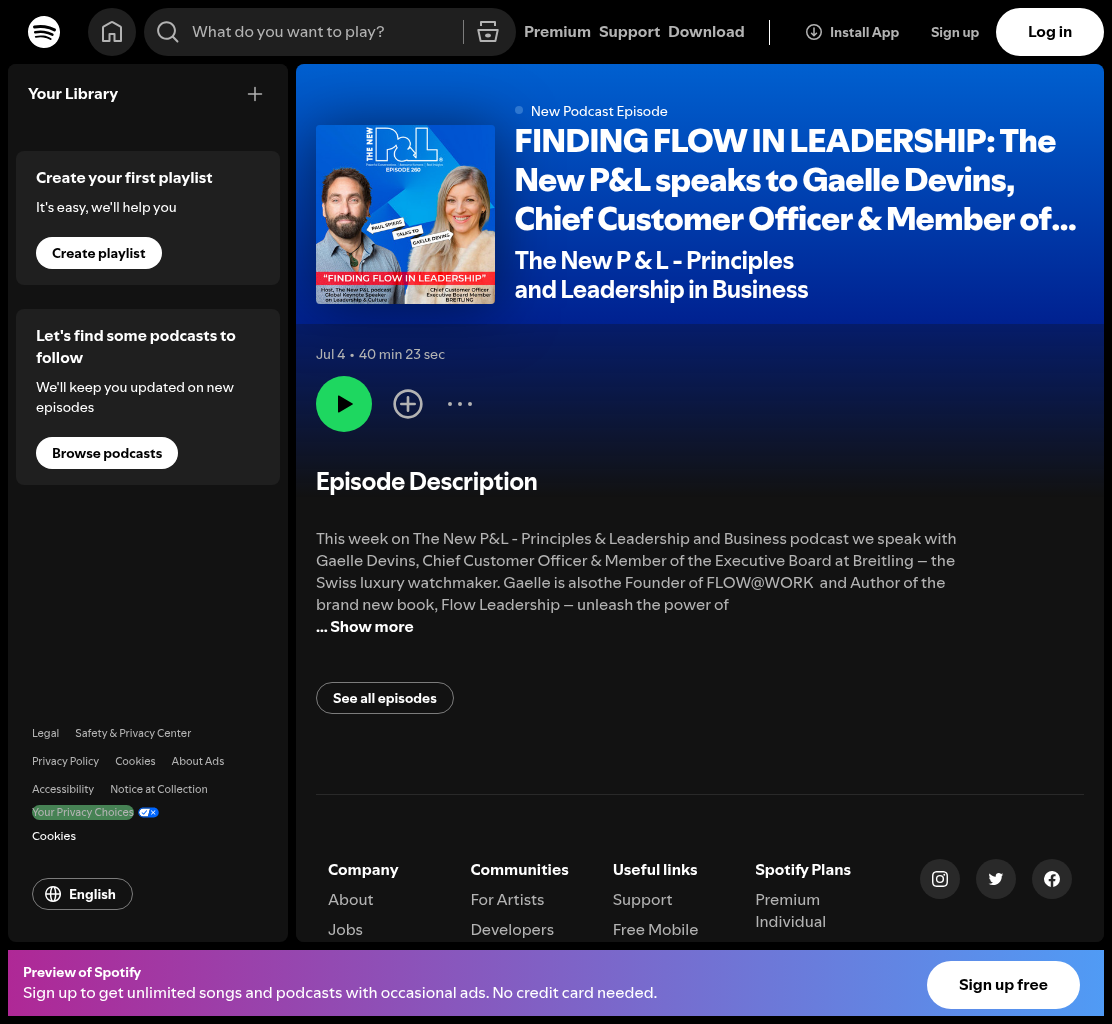Open For Artists under Communities
This screenshot has width=1112, height=1024.
pyautogui.click(x=507, y=900)
